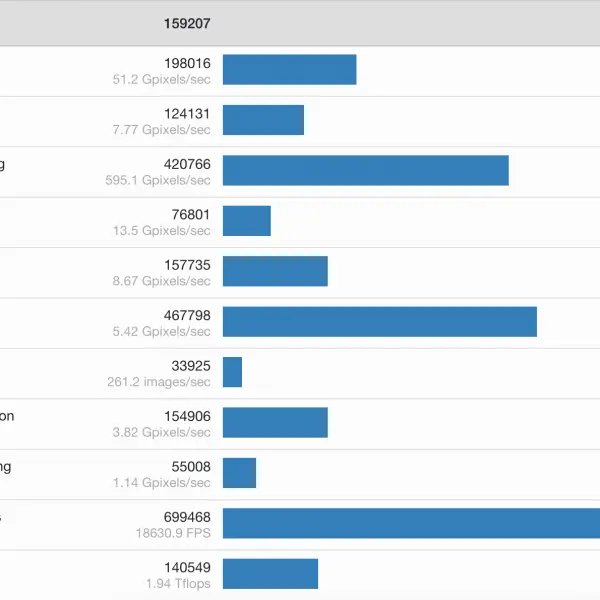Click the 55008 blue bar
The height and width of the screenshot is (600, 600).
pos(240,473)
